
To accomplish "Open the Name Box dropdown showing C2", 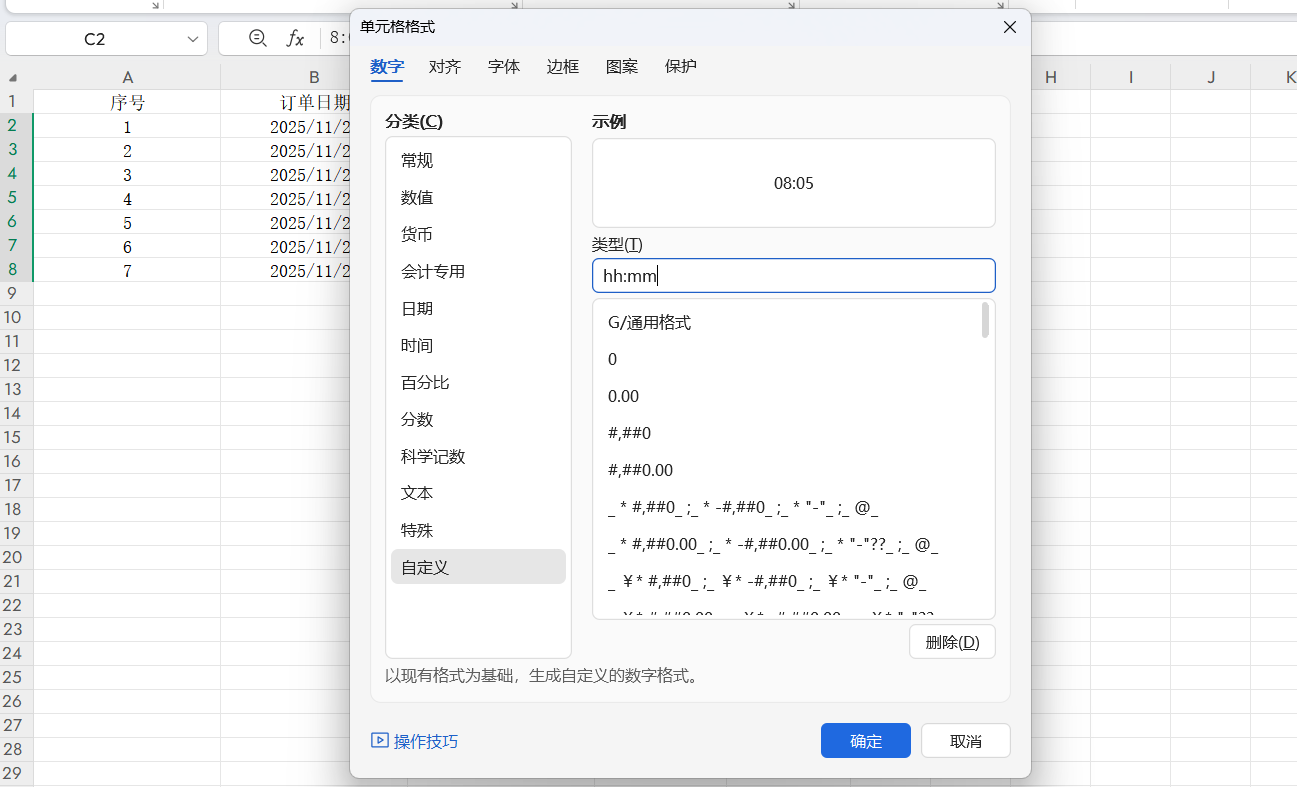I will click(193, 37).
